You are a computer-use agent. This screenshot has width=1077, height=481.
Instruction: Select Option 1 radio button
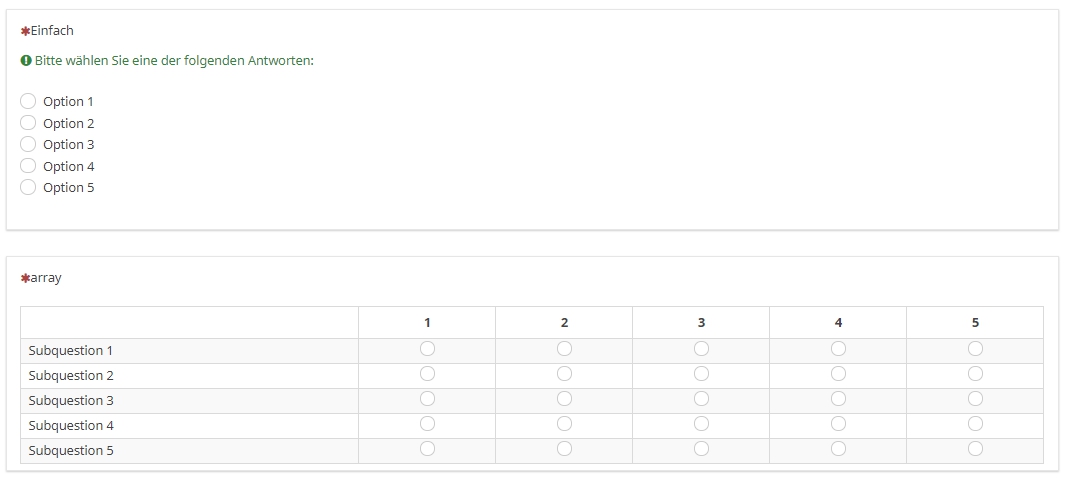click(x=28, y=101)
